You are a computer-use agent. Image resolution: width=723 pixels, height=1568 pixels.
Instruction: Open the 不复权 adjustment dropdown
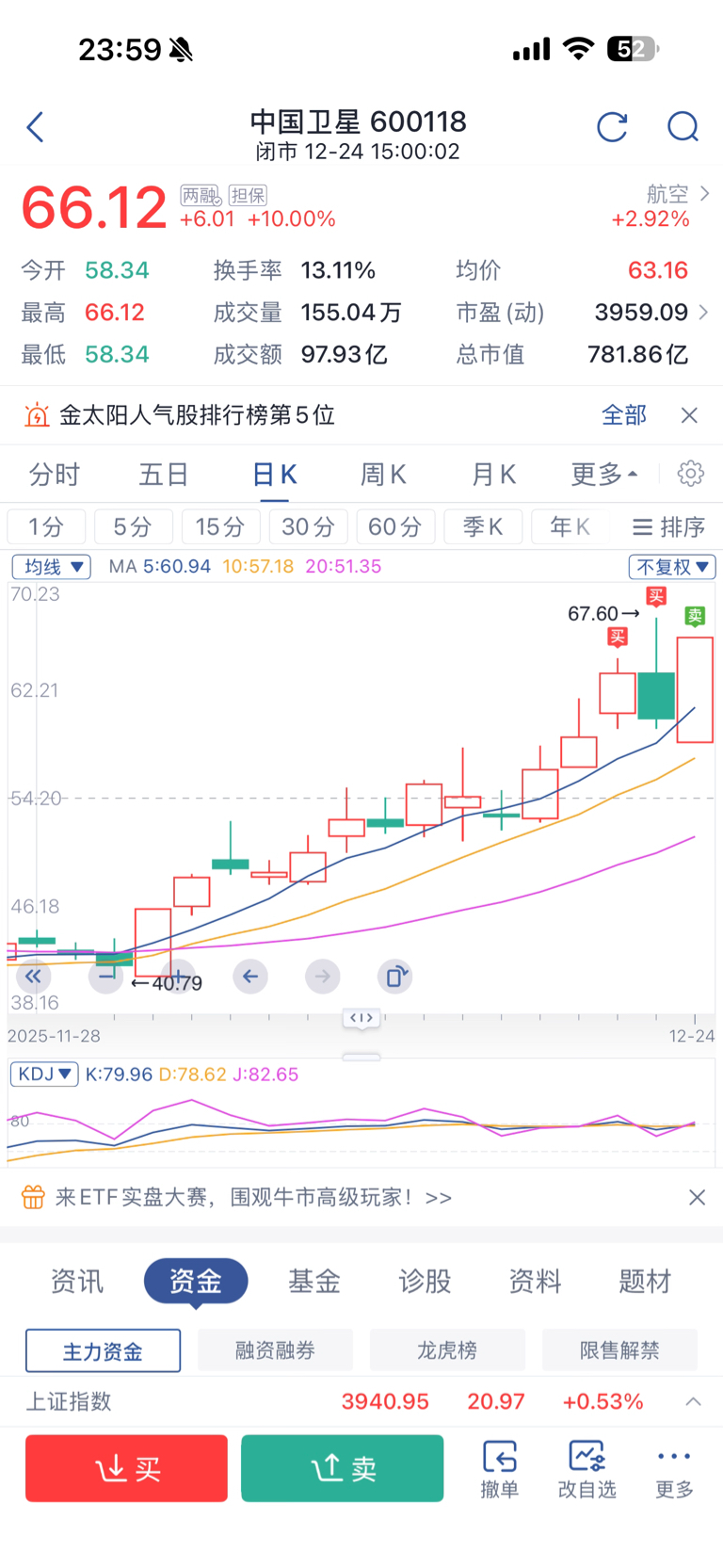(672, 567)
